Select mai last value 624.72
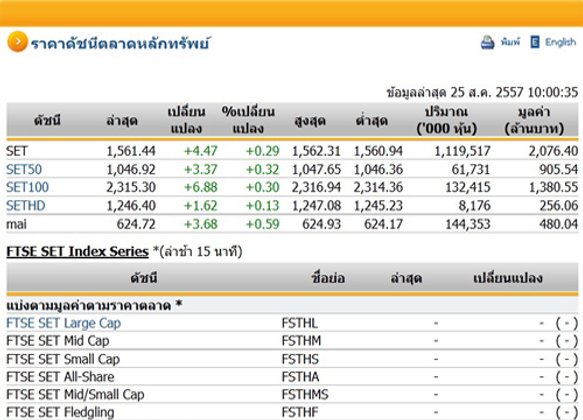 (136, 224)
